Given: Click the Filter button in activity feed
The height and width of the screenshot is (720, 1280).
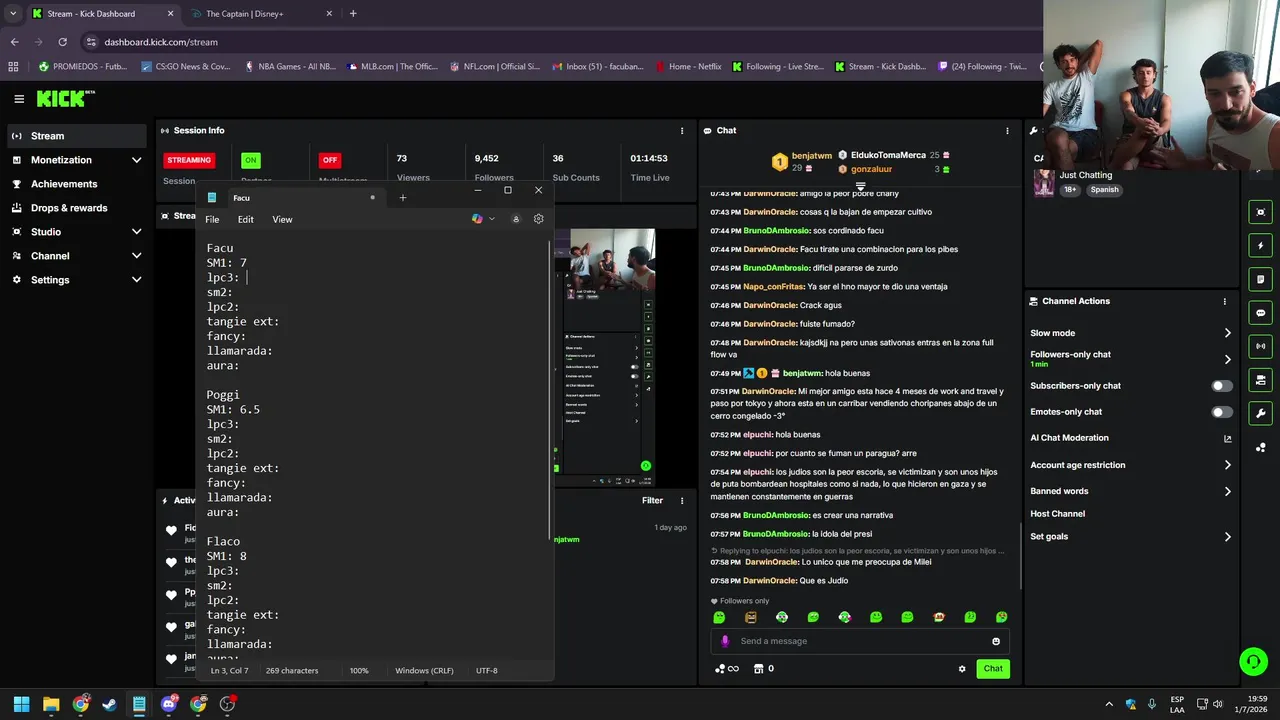Looking at the screenshot, I should pos(652,500).
